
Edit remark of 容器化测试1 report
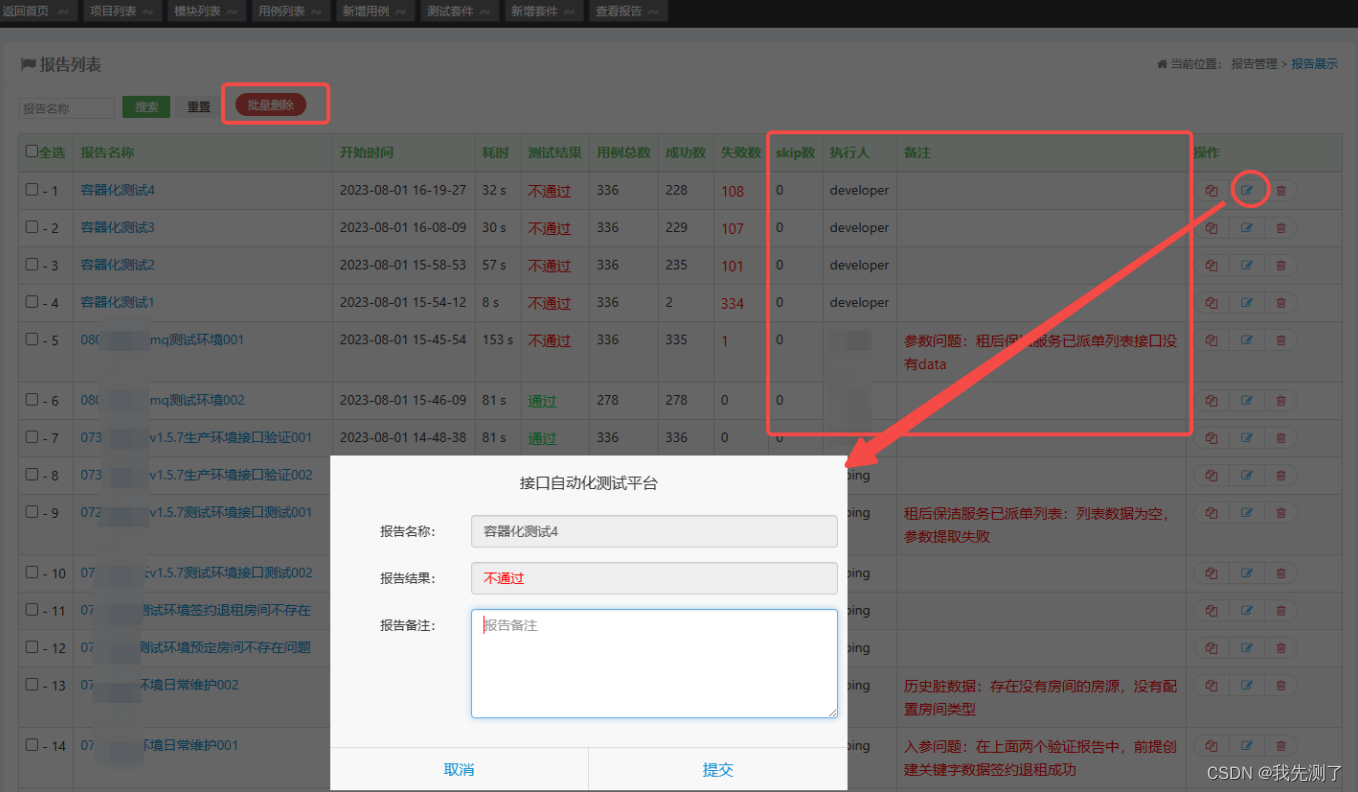tap(1247, 302)
